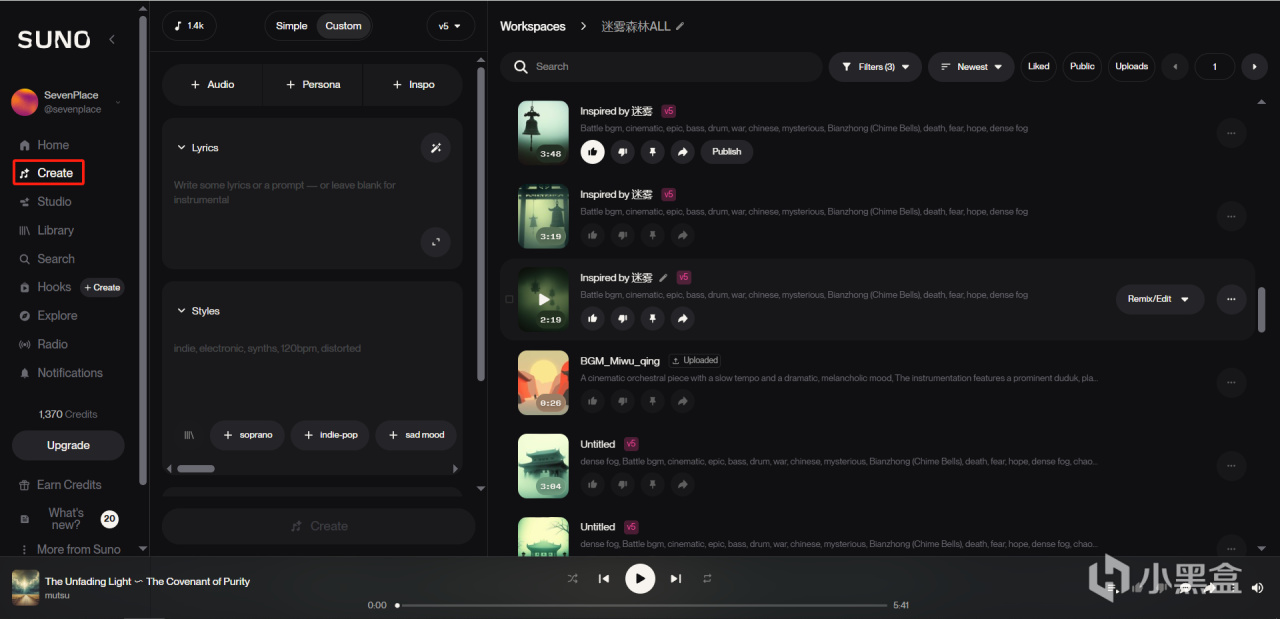Open the Filters (3) dropdown
This screenshot has height=619, width=1280.
875,67
